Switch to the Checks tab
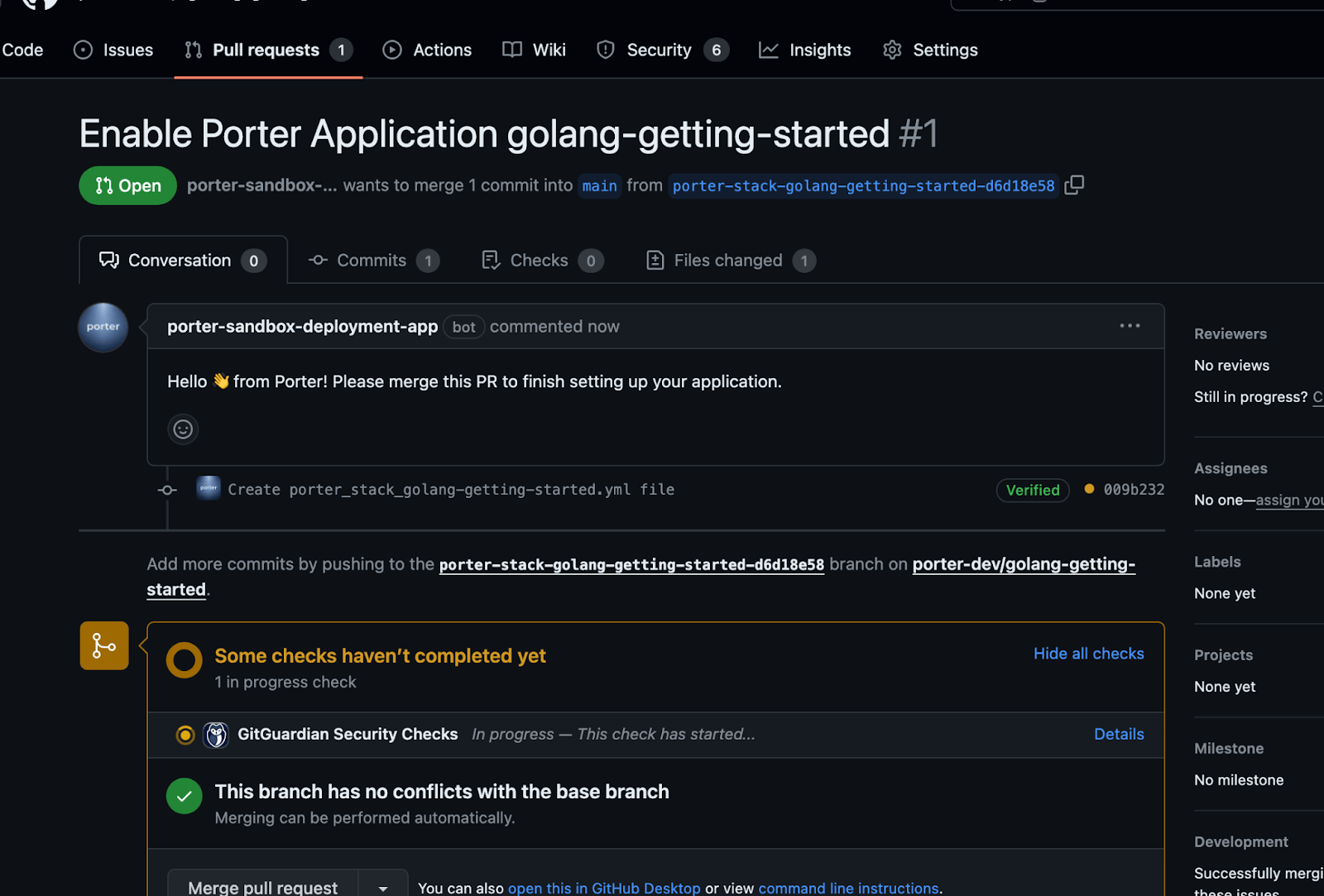The image size is (1324, 896). pos(542,260)
